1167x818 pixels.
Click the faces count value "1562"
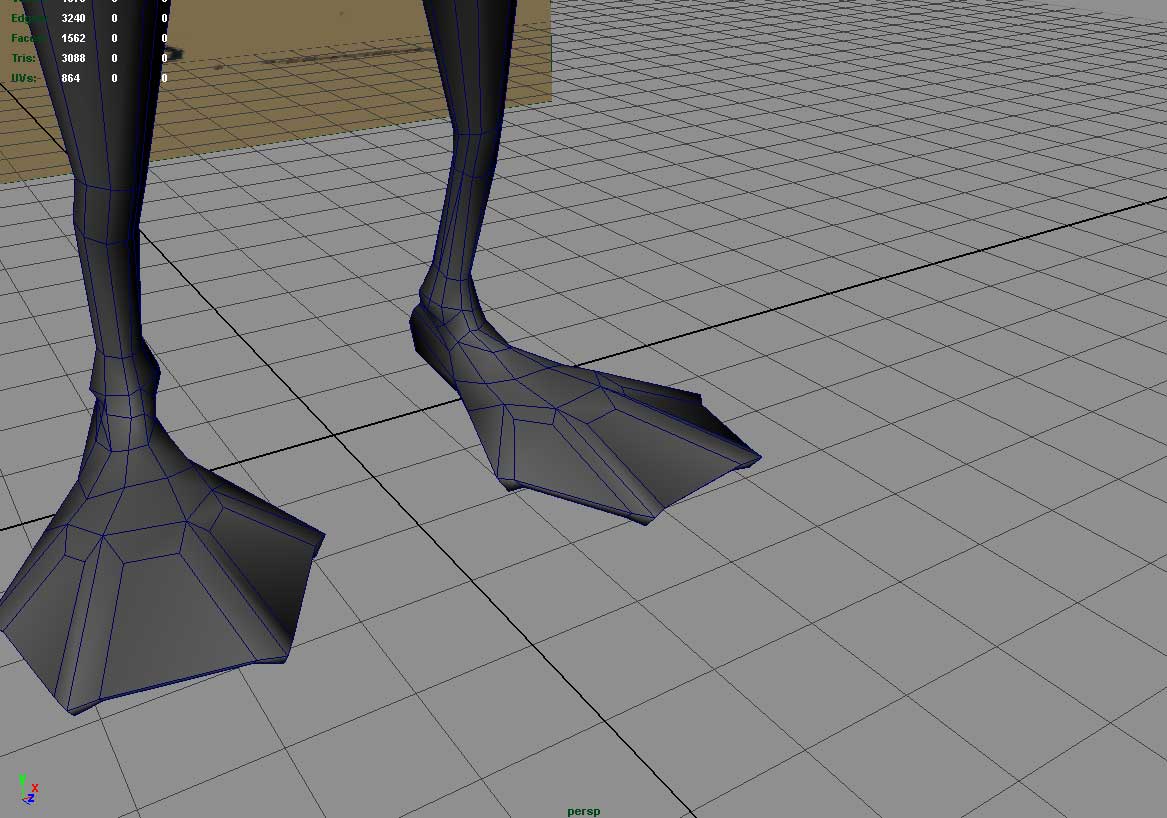click(x=73, y=38)
